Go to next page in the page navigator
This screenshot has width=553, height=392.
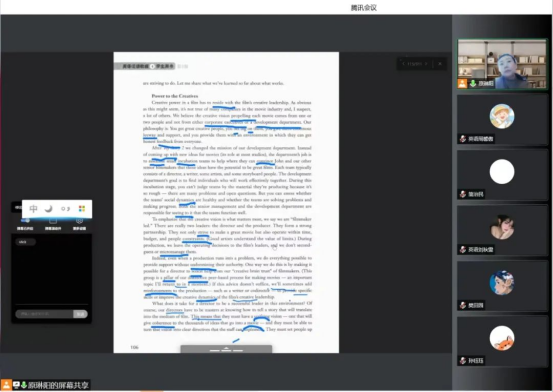[x=426, y=64]
